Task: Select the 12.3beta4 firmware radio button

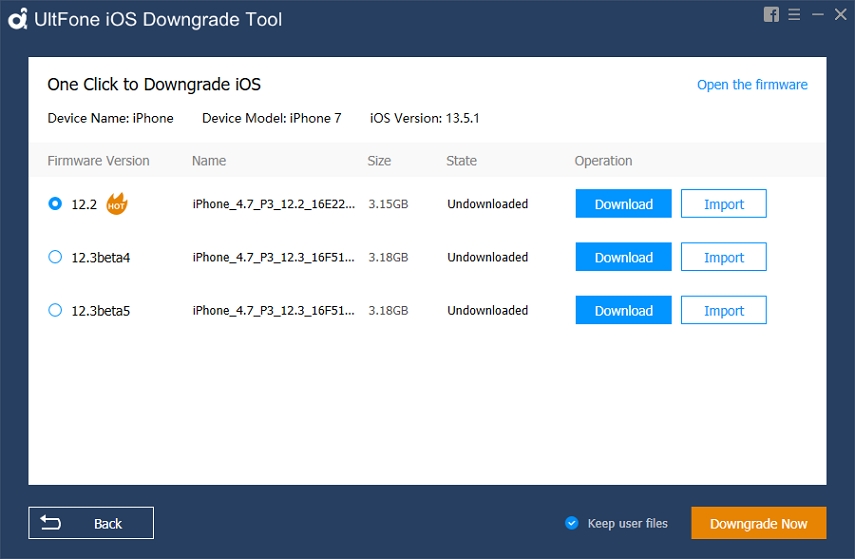Action: click(x=55, y=257)
